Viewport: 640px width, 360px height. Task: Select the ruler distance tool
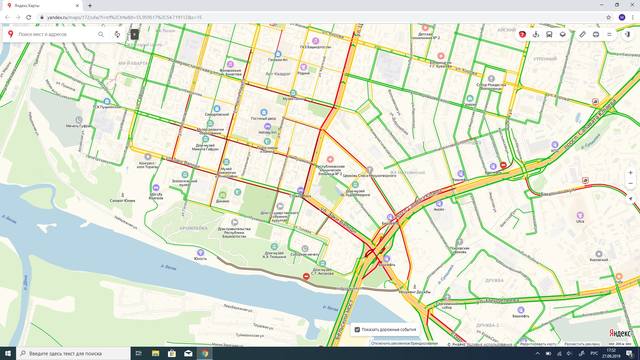tap(582, 35)
